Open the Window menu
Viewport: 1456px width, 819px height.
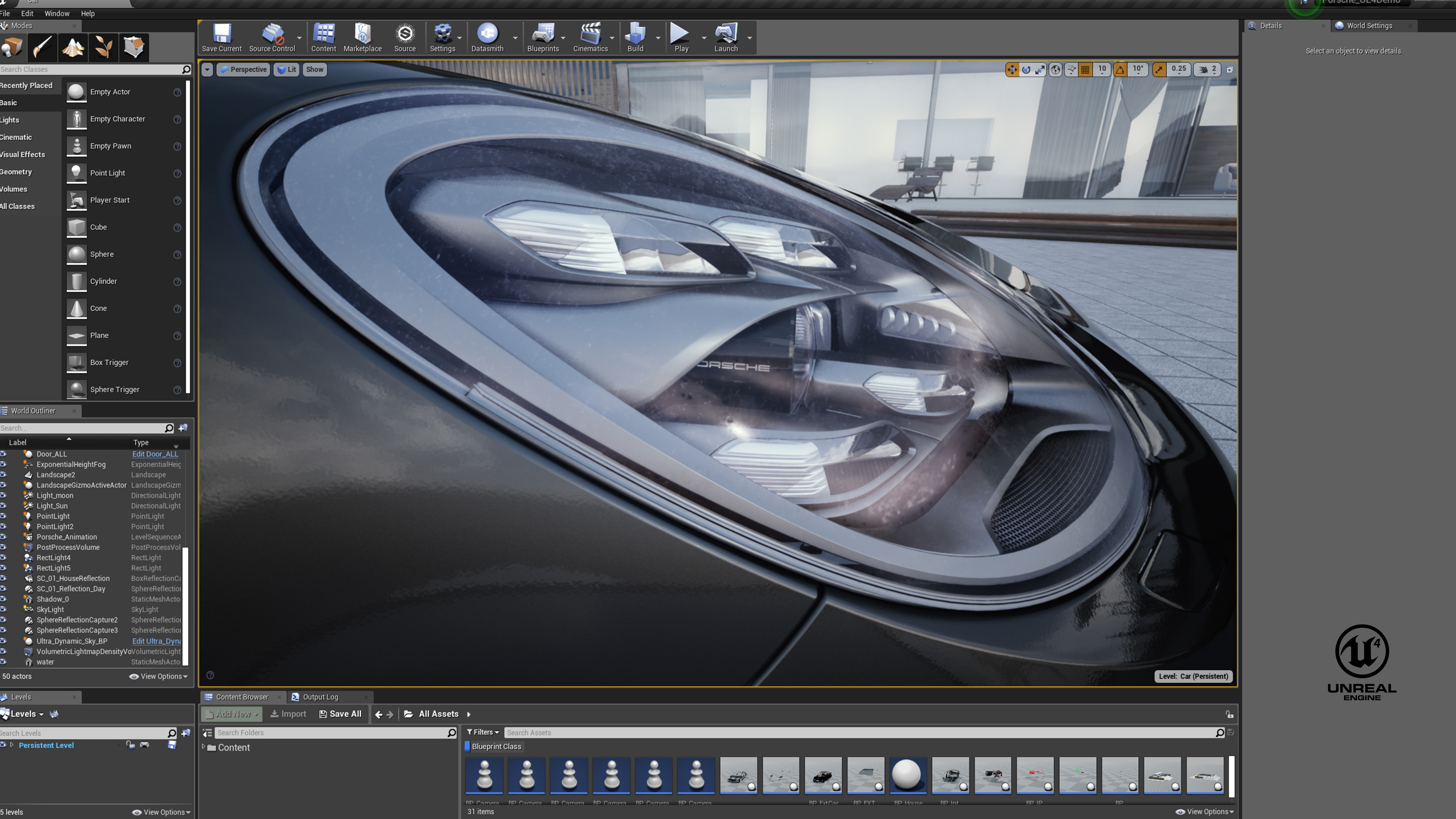pyautogui.click(x=56, y=13)
